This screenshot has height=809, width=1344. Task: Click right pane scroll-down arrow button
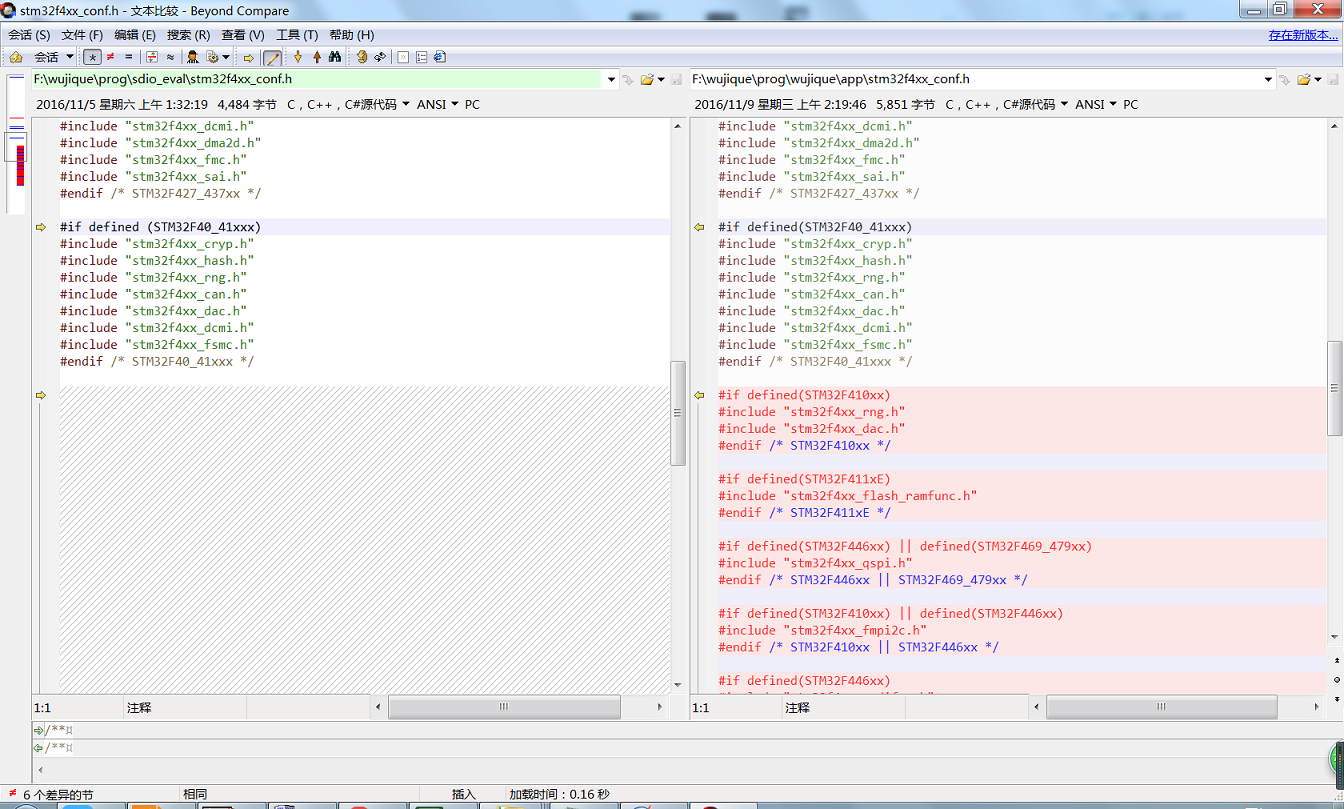click(x=1335, y=637)
